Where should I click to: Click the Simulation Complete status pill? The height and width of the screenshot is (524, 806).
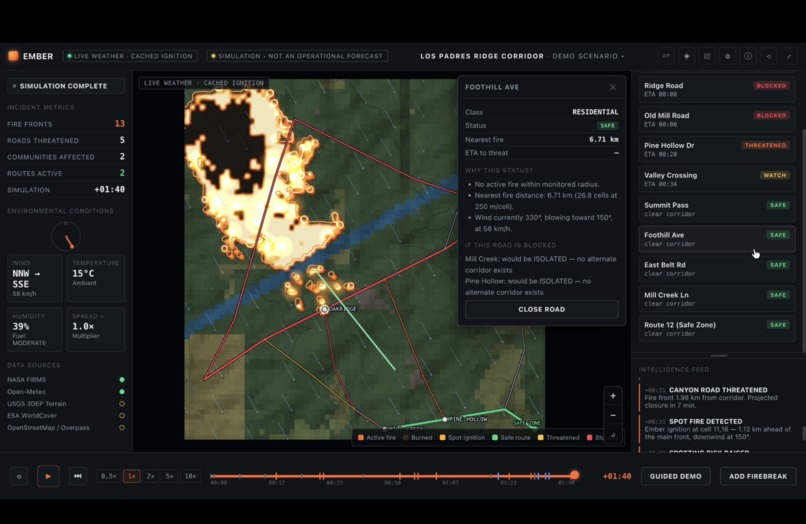coord(66,86)
